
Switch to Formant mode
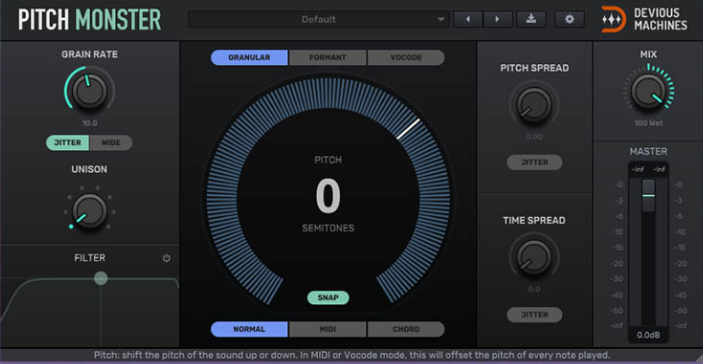[x=328, y=57]
